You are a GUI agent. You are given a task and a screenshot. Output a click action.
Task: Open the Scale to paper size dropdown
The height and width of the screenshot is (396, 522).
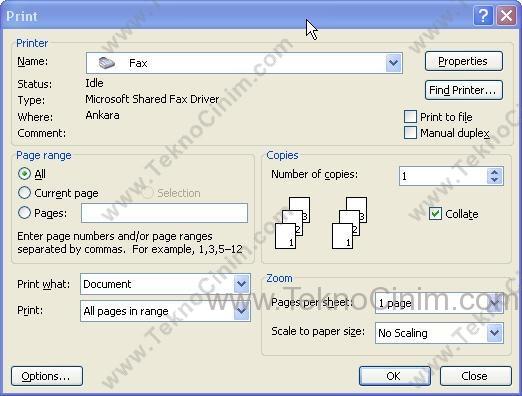point(495,333)
